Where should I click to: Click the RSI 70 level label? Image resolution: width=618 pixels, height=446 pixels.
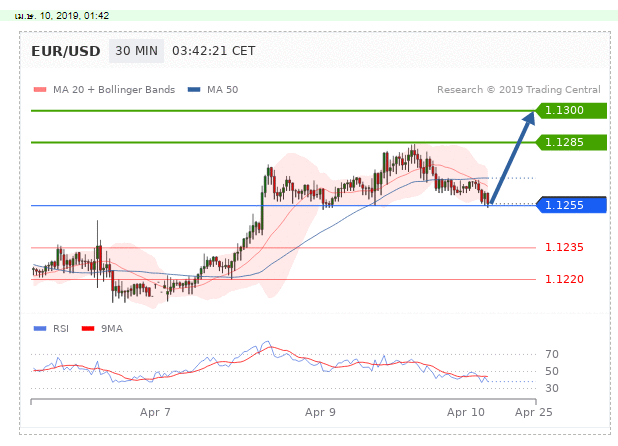click(552, 354)
